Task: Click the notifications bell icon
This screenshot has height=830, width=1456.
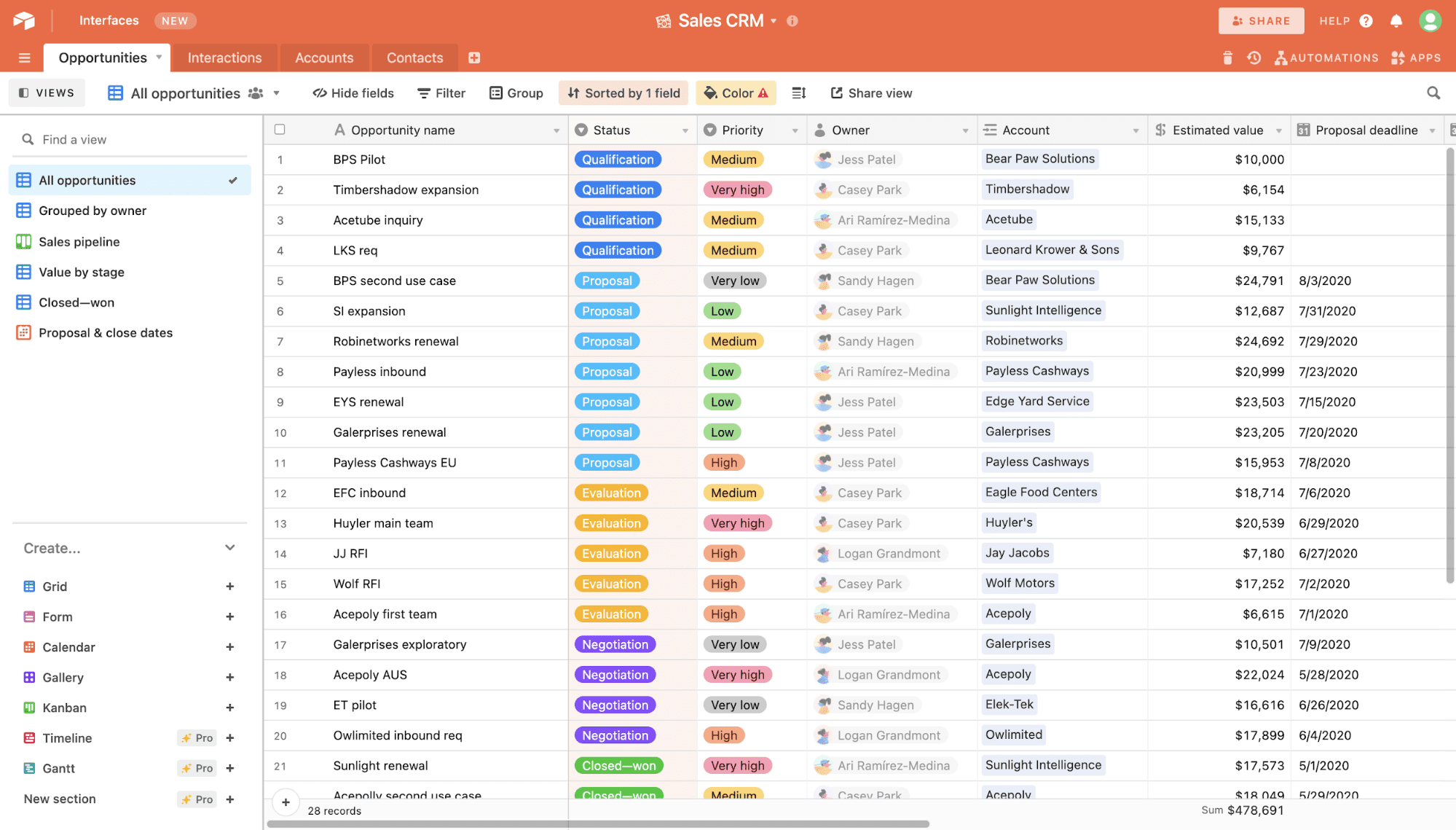Action: (1396, 20)
